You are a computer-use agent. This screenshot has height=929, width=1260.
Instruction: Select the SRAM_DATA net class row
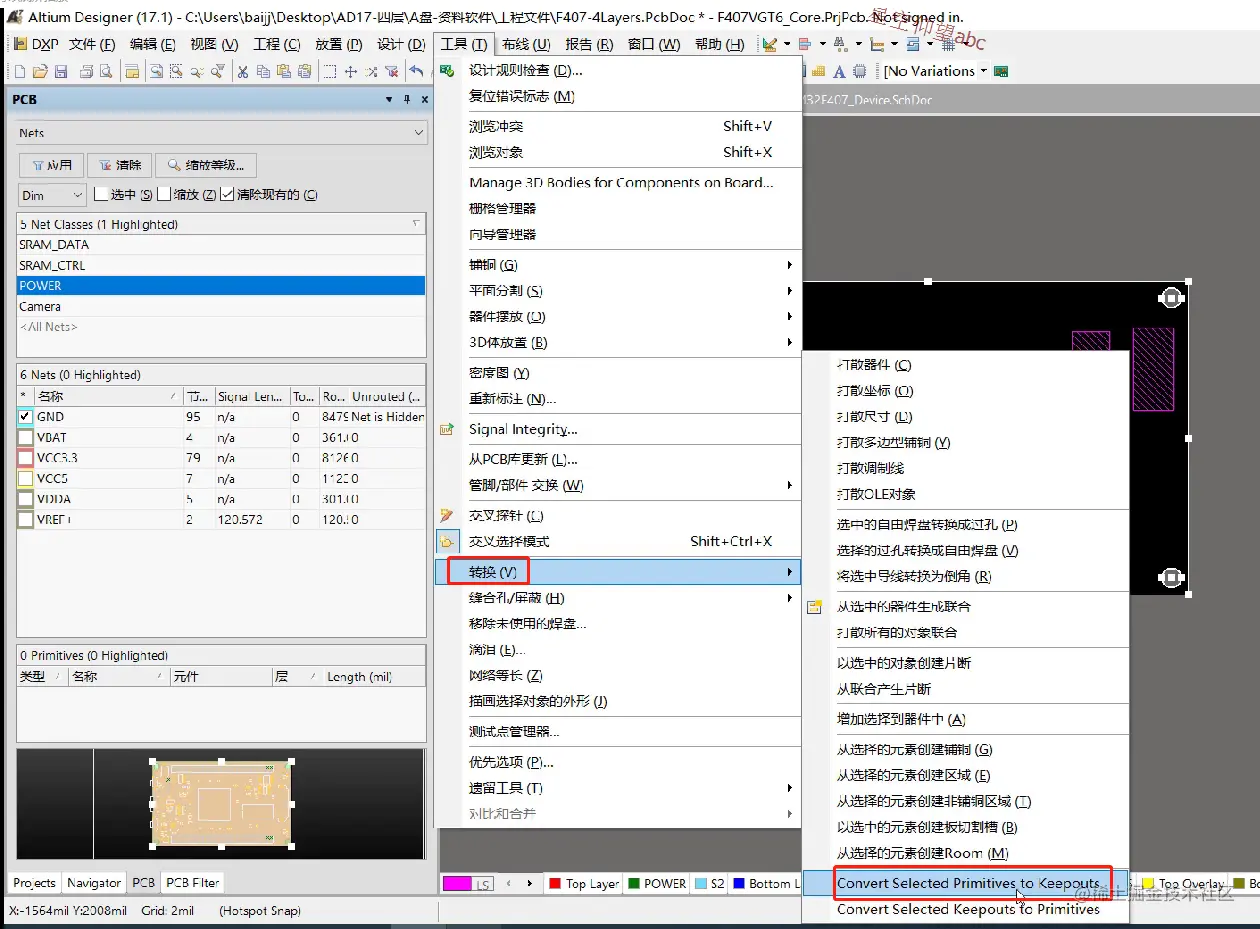(x=221, y=244)
